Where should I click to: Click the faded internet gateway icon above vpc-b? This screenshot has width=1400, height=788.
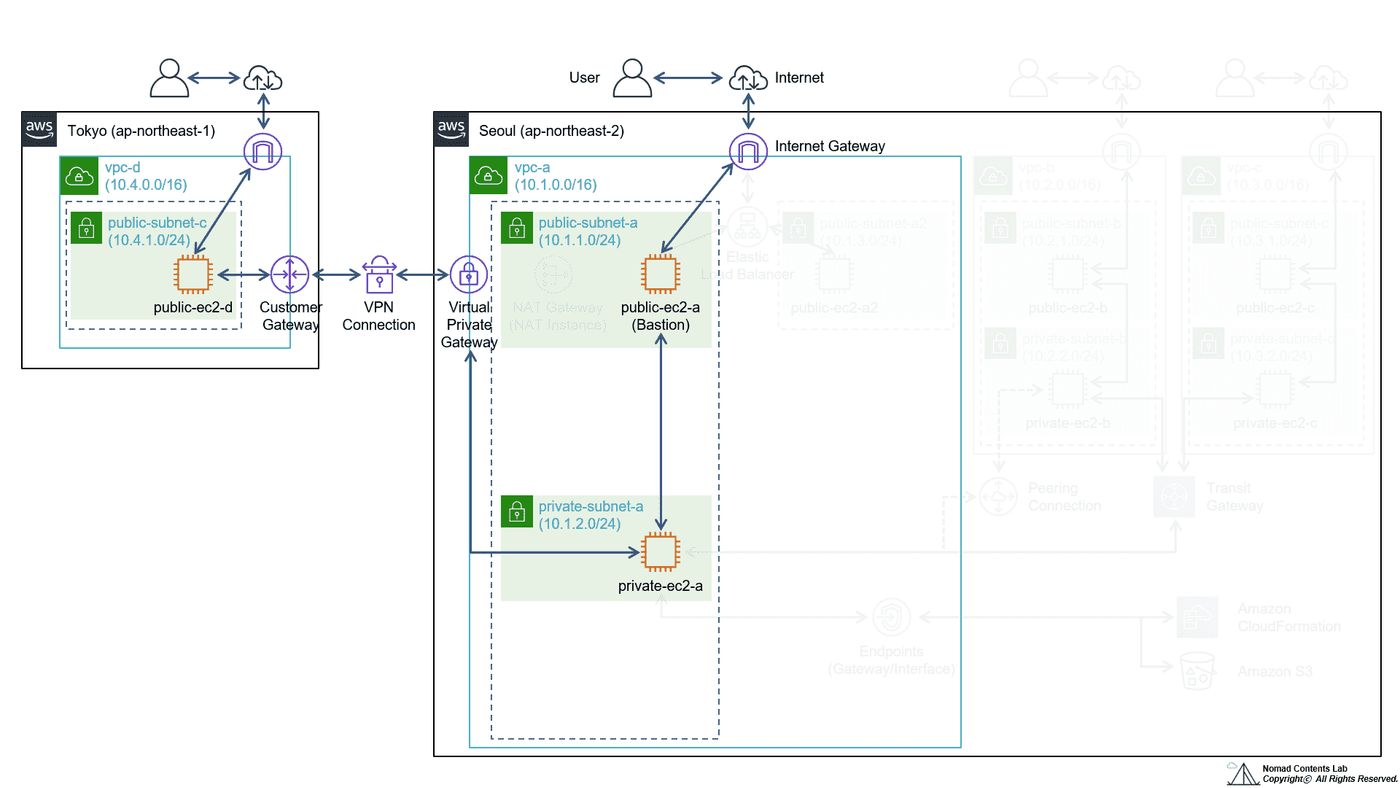(x=1122, y=152)
